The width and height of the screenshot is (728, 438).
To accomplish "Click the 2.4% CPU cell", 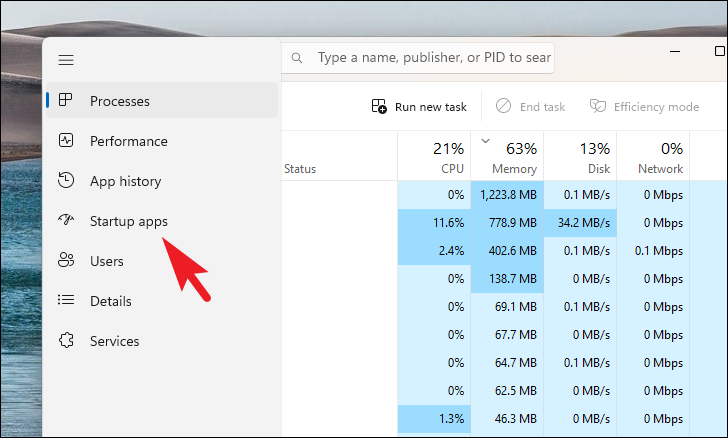I will (434, 250).
